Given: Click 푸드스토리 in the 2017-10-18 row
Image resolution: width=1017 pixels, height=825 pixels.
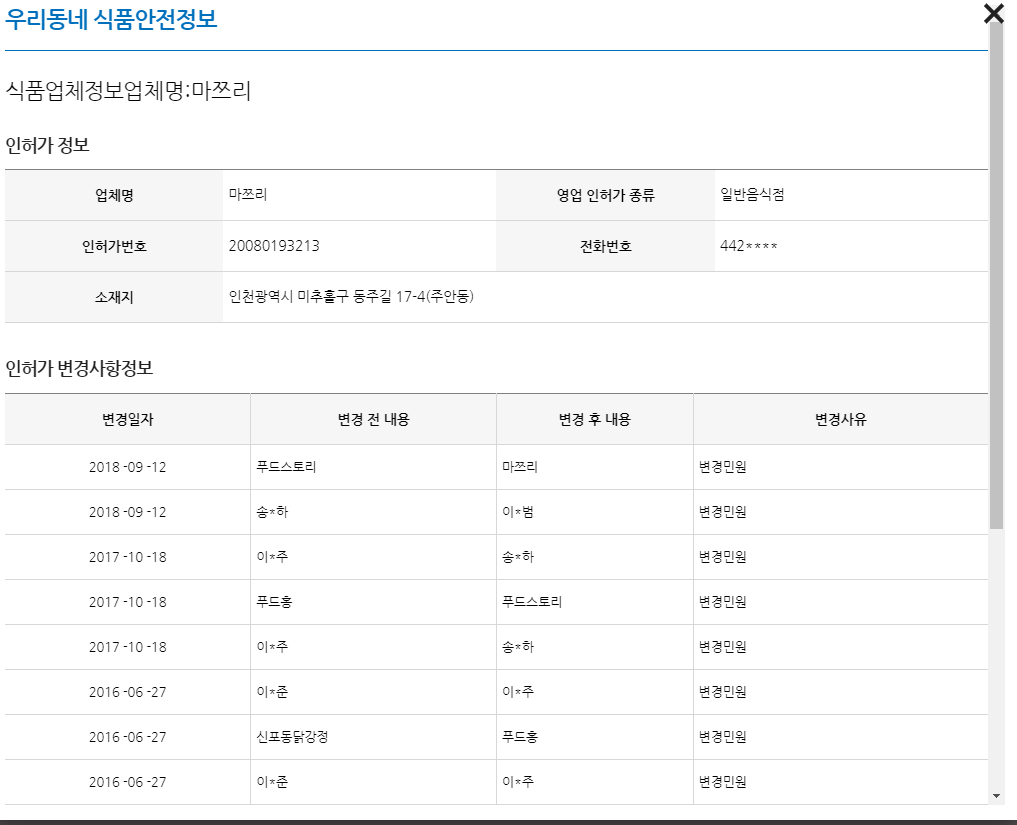Looking at the screenshot, I should 532,602.
